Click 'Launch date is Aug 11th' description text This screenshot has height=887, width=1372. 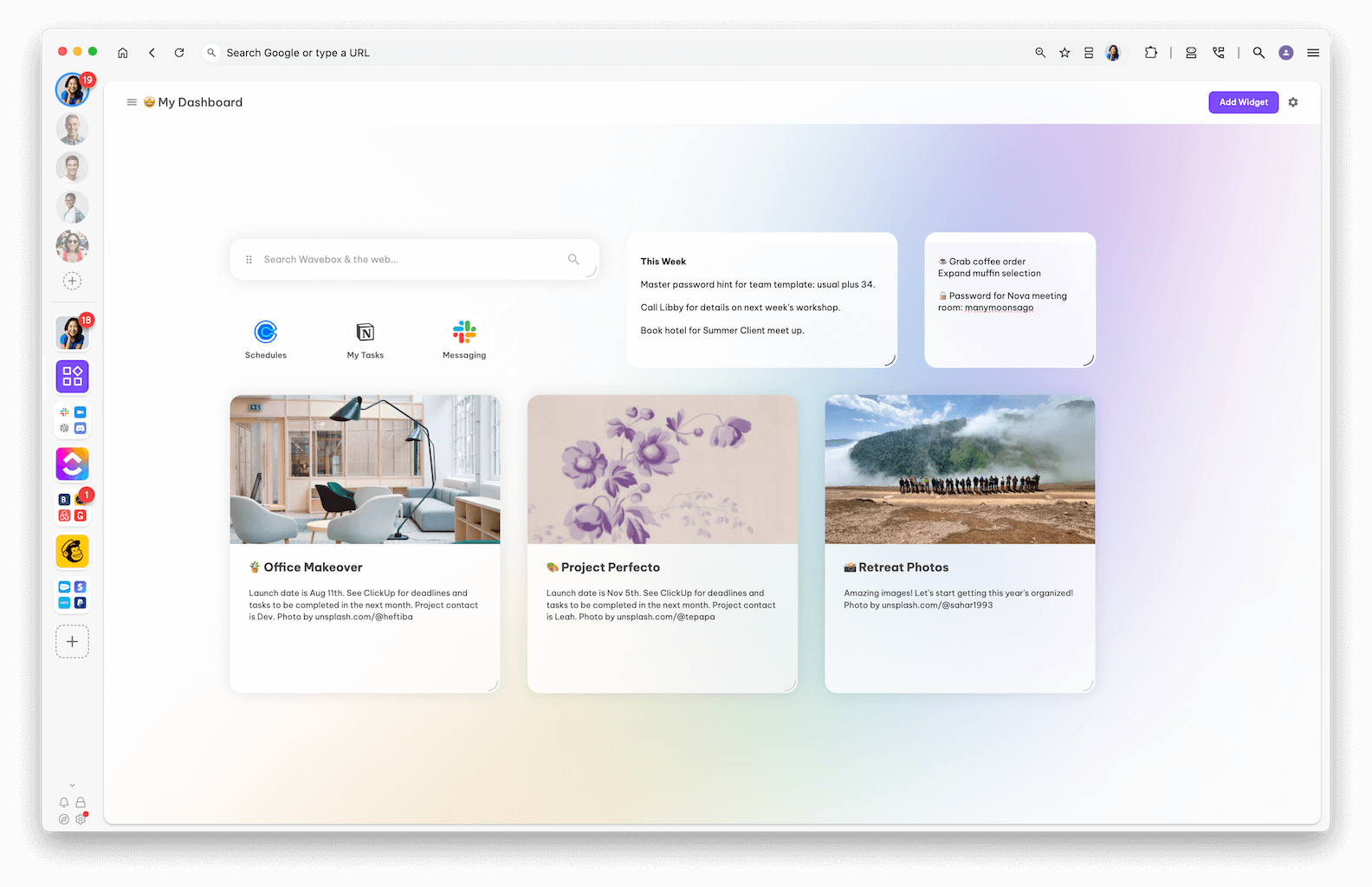(364, 605)
